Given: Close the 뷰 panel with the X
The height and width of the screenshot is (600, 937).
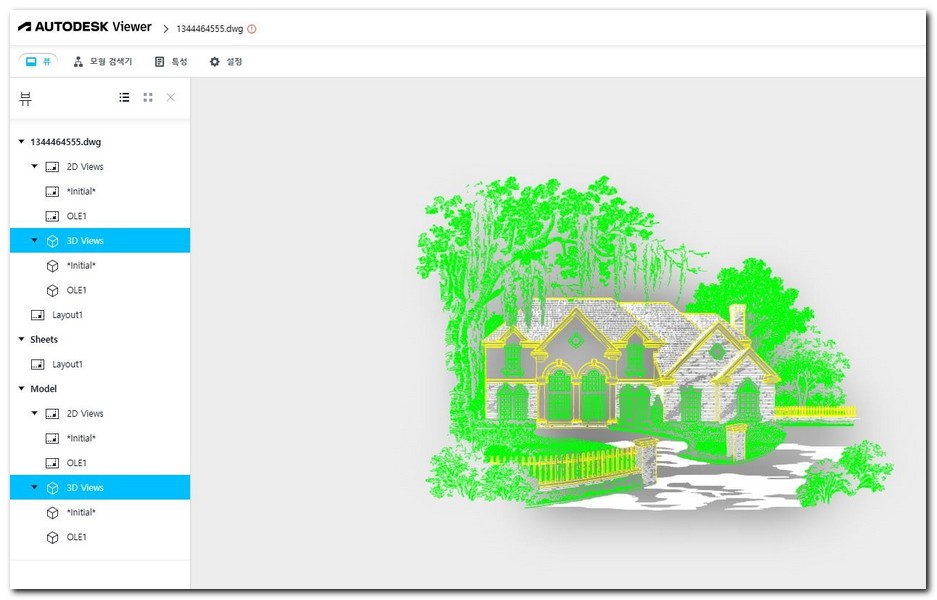Looking at the screenshot, I should (170, 97).
